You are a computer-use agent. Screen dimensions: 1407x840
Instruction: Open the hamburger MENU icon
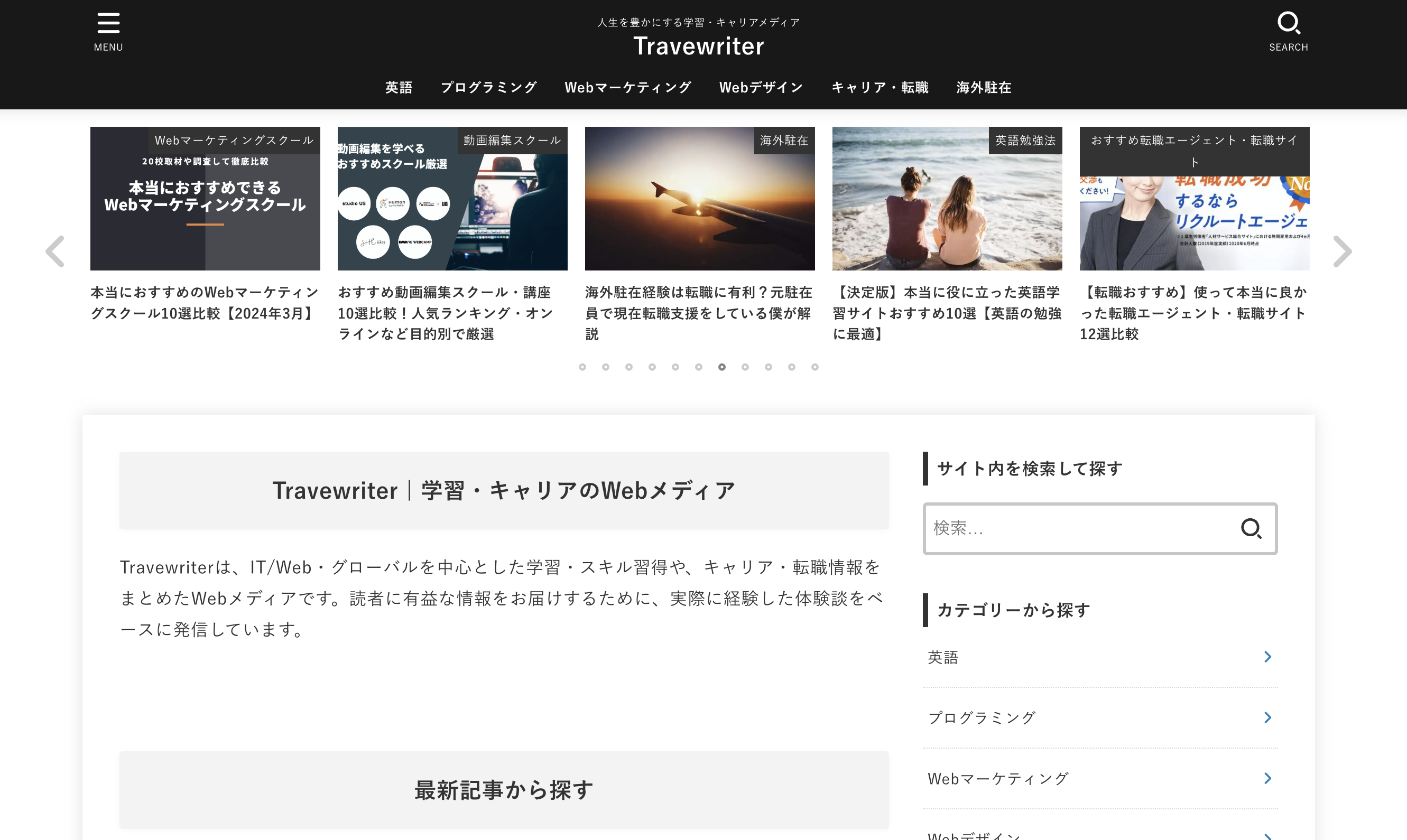pos(108,31)
